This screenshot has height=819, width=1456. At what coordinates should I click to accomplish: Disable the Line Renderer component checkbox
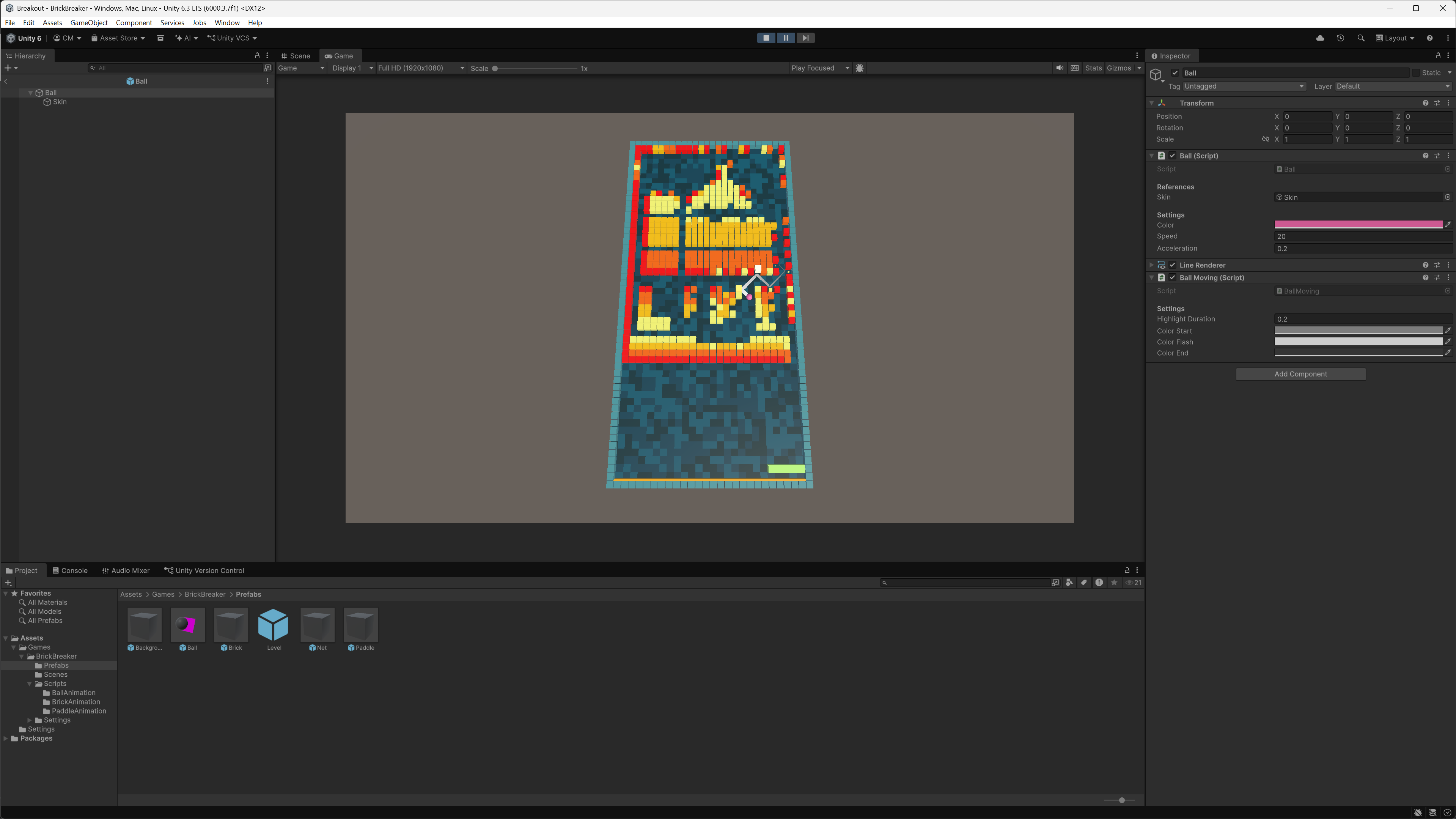(x=1172, y=265)
